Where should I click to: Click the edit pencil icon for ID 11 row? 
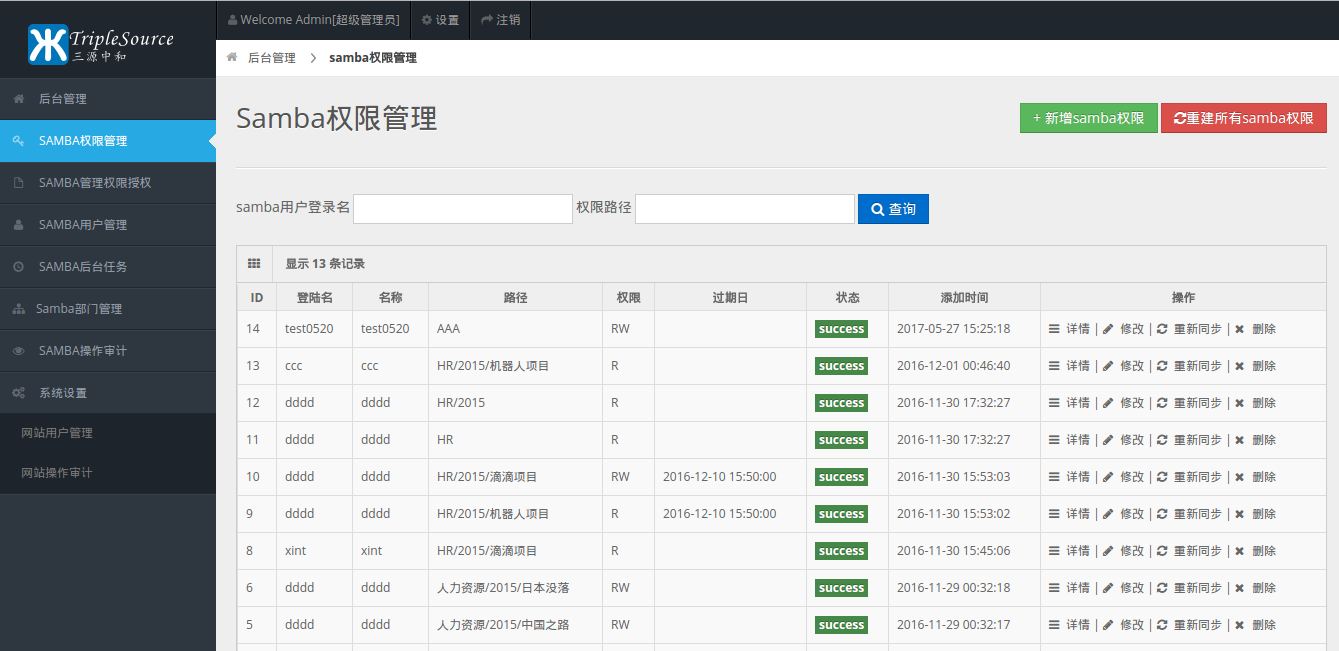click(x=1108, y=440)
